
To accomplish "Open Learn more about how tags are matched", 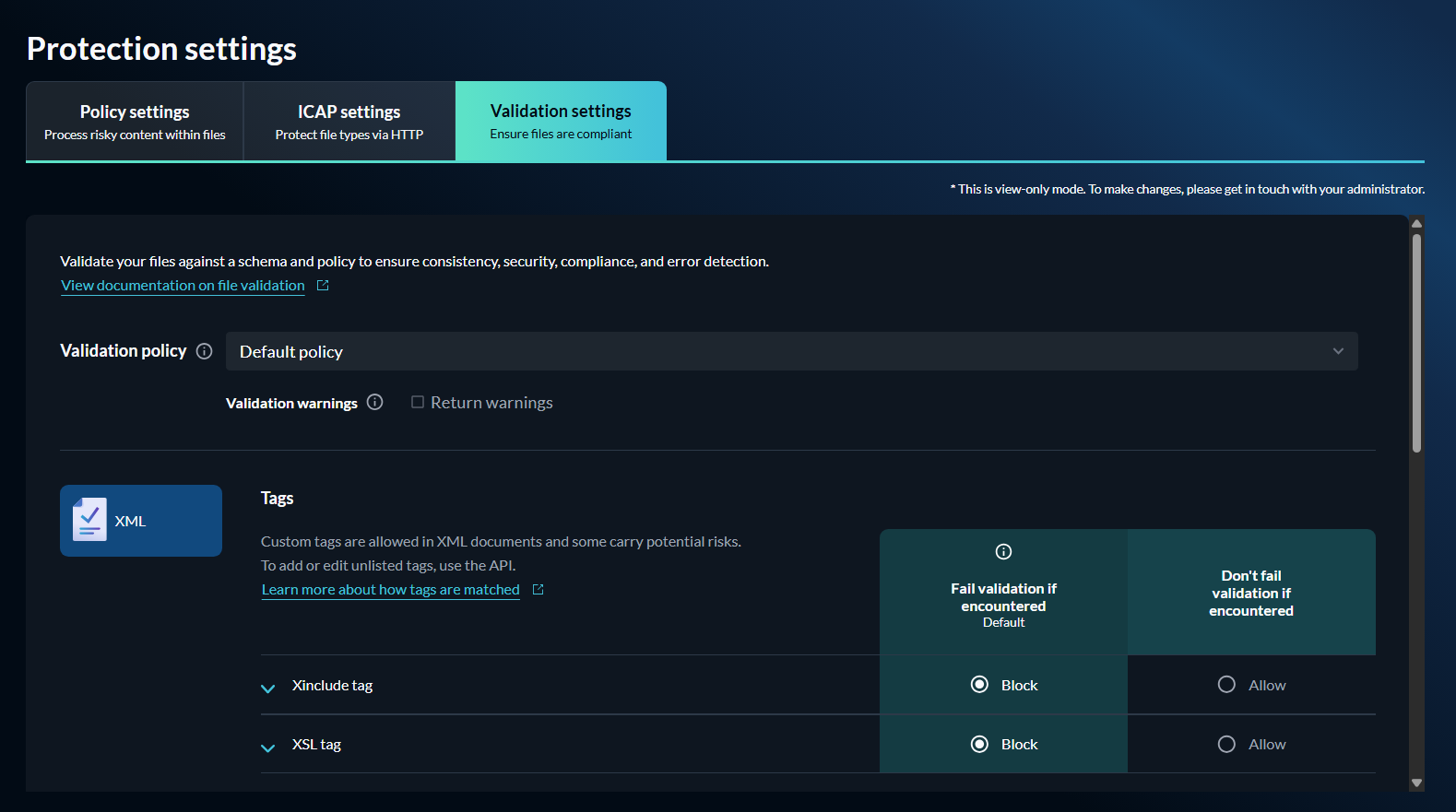I will pos(390,590).
